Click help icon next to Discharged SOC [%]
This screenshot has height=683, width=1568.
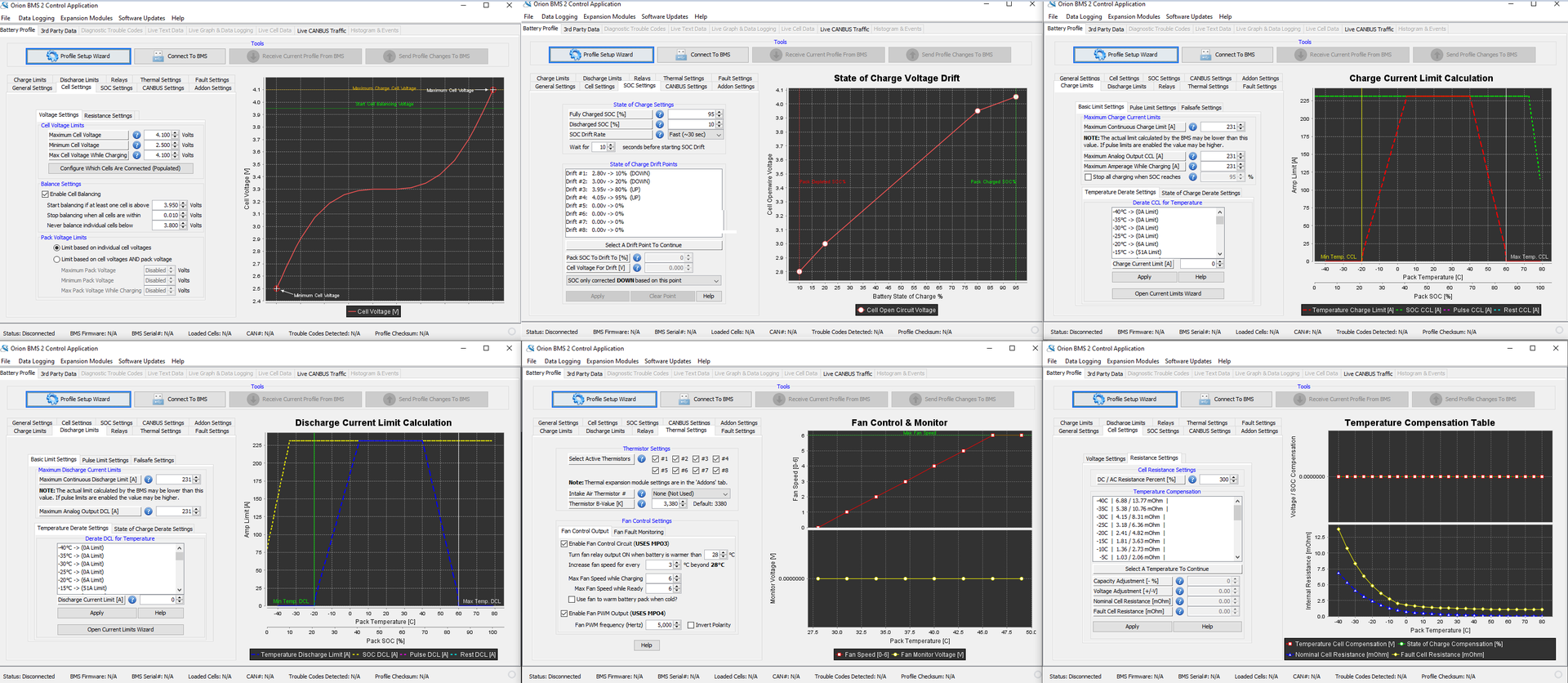[x=659, y=124]
